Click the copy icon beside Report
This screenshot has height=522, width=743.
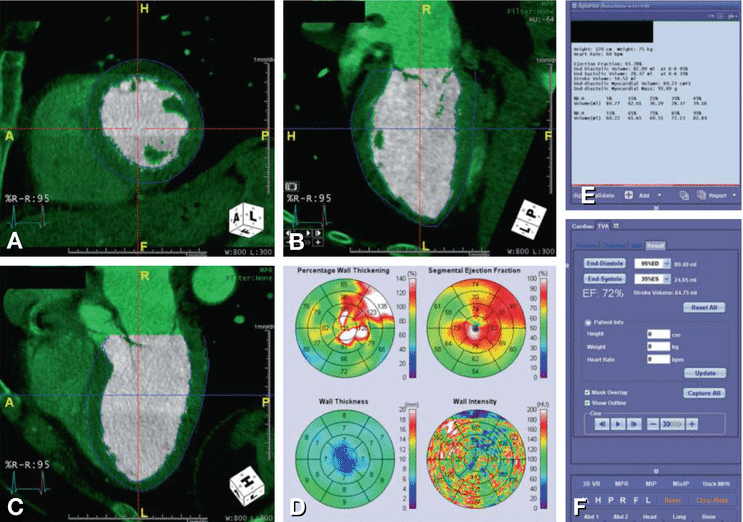[x=684, y=195]
